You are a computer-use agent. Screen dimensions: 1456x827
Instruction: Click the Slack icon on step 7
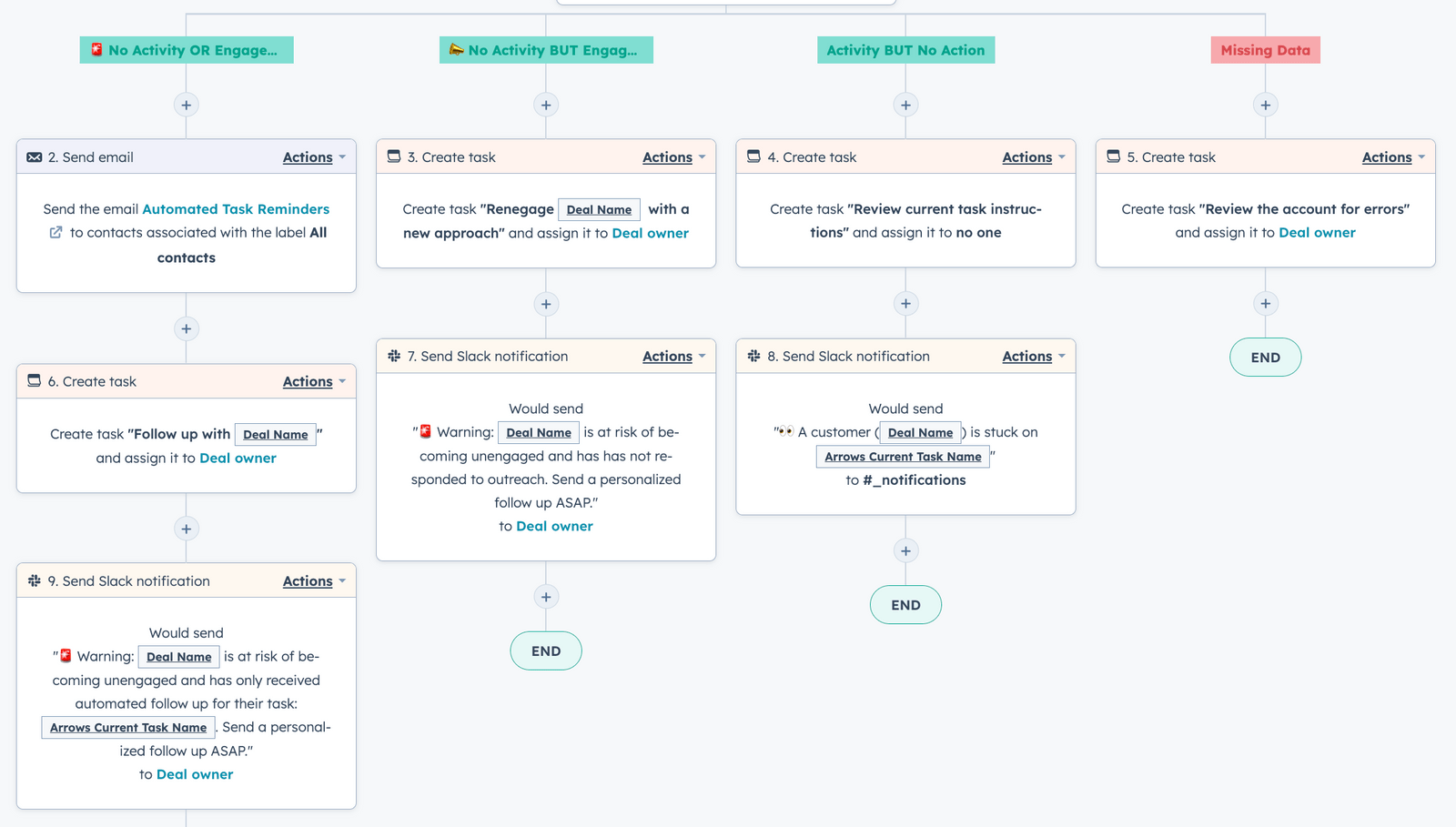click(392, 356)
